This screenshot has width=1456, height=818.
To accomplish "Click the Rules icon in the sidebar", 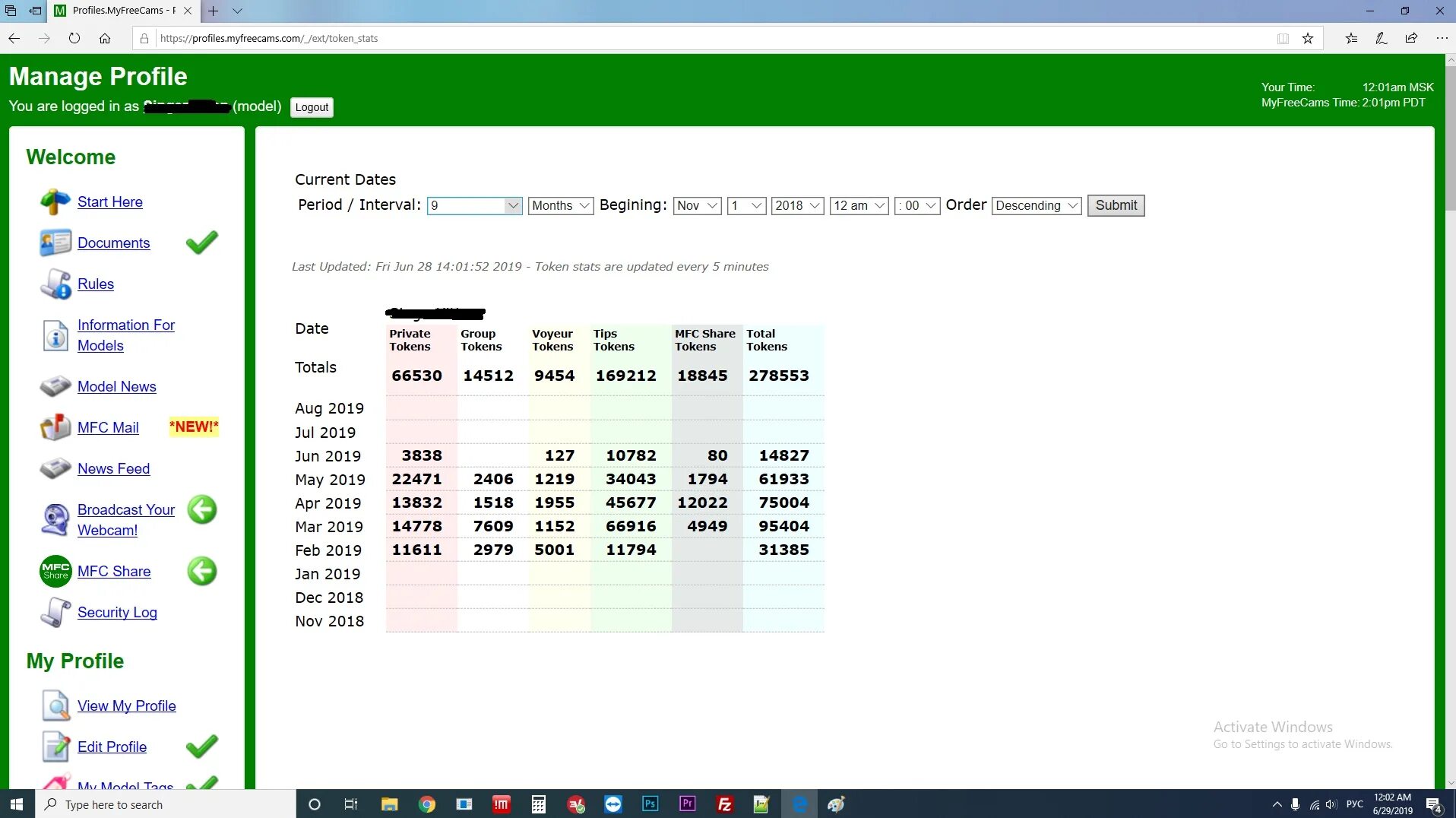I will 55,284.
